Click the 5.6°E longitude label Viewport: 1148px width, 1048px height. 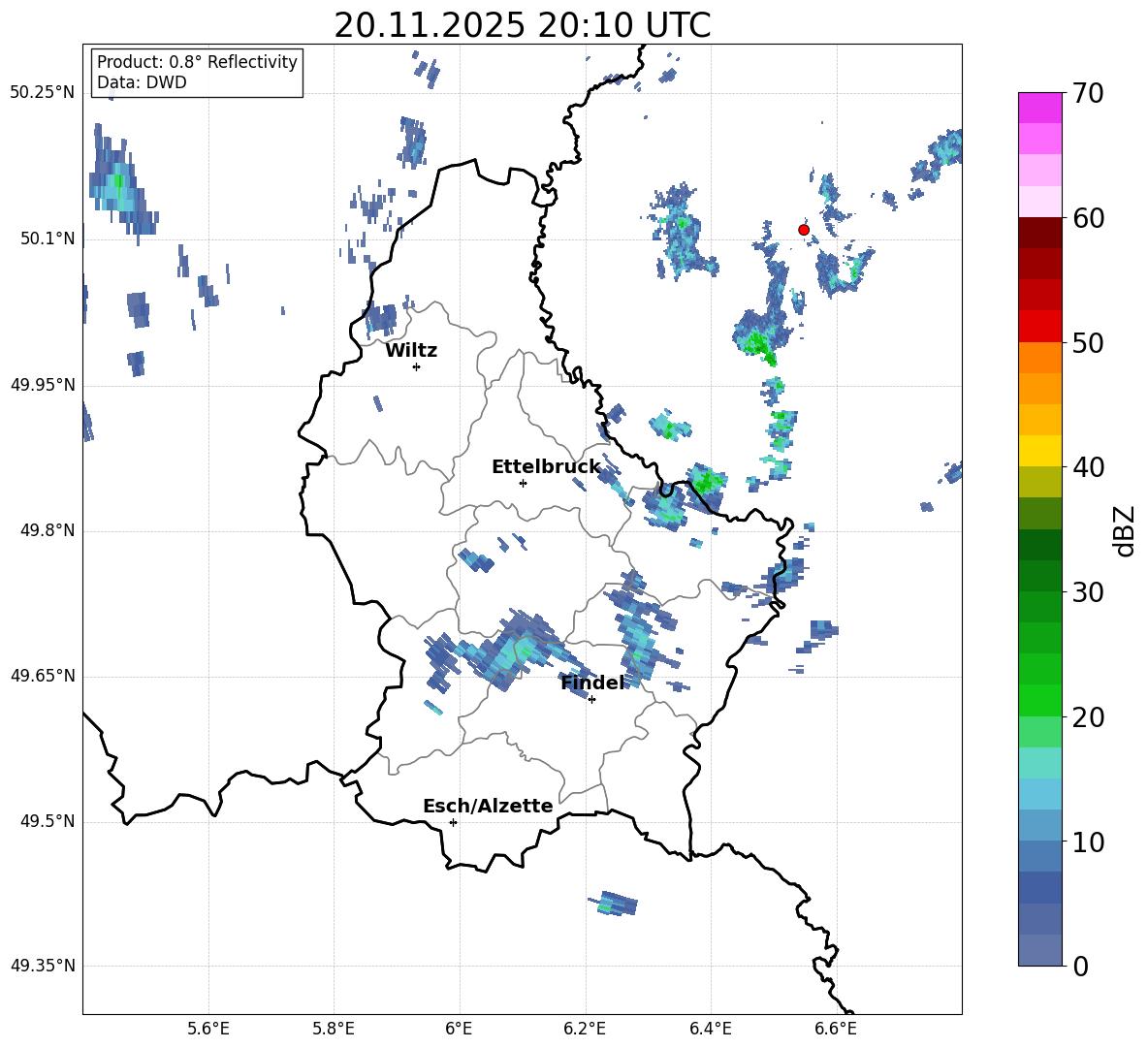click(x=208, y=1029)
